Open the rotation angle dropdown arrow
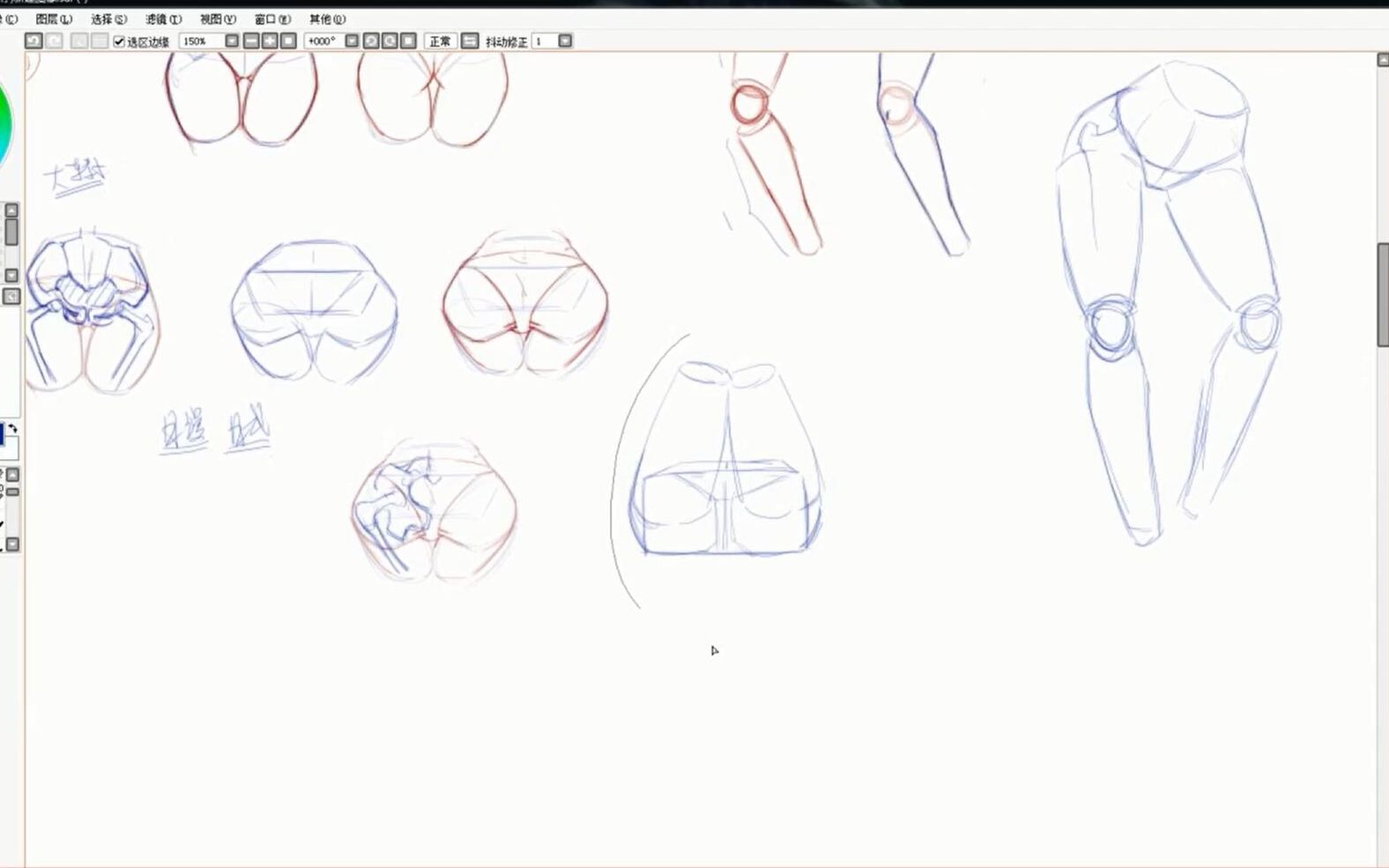 pos(352,41)
